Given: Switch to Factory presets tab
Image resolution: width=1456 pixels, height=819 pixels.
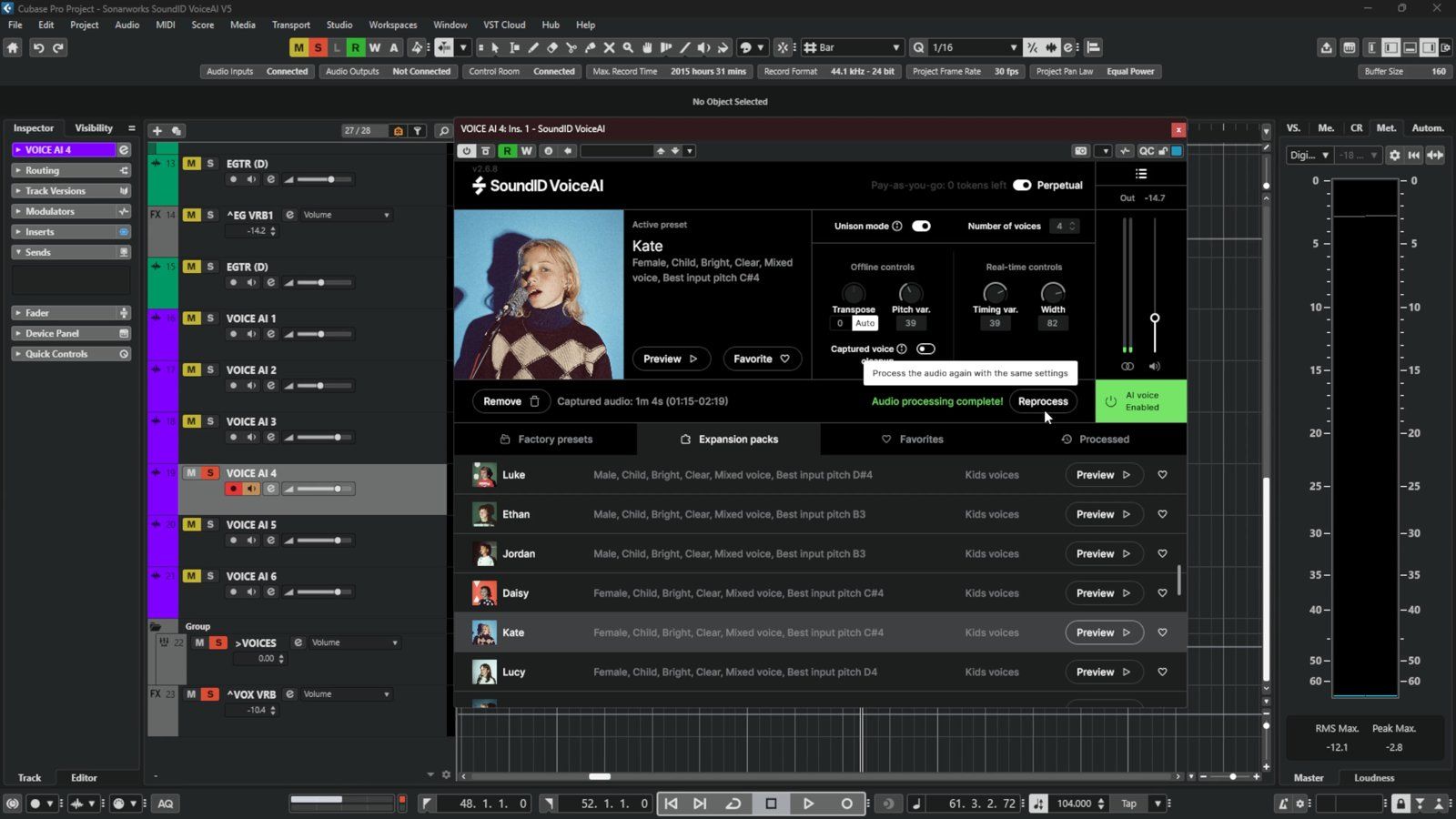Looking at the screenshot, I should pos(546,440).
